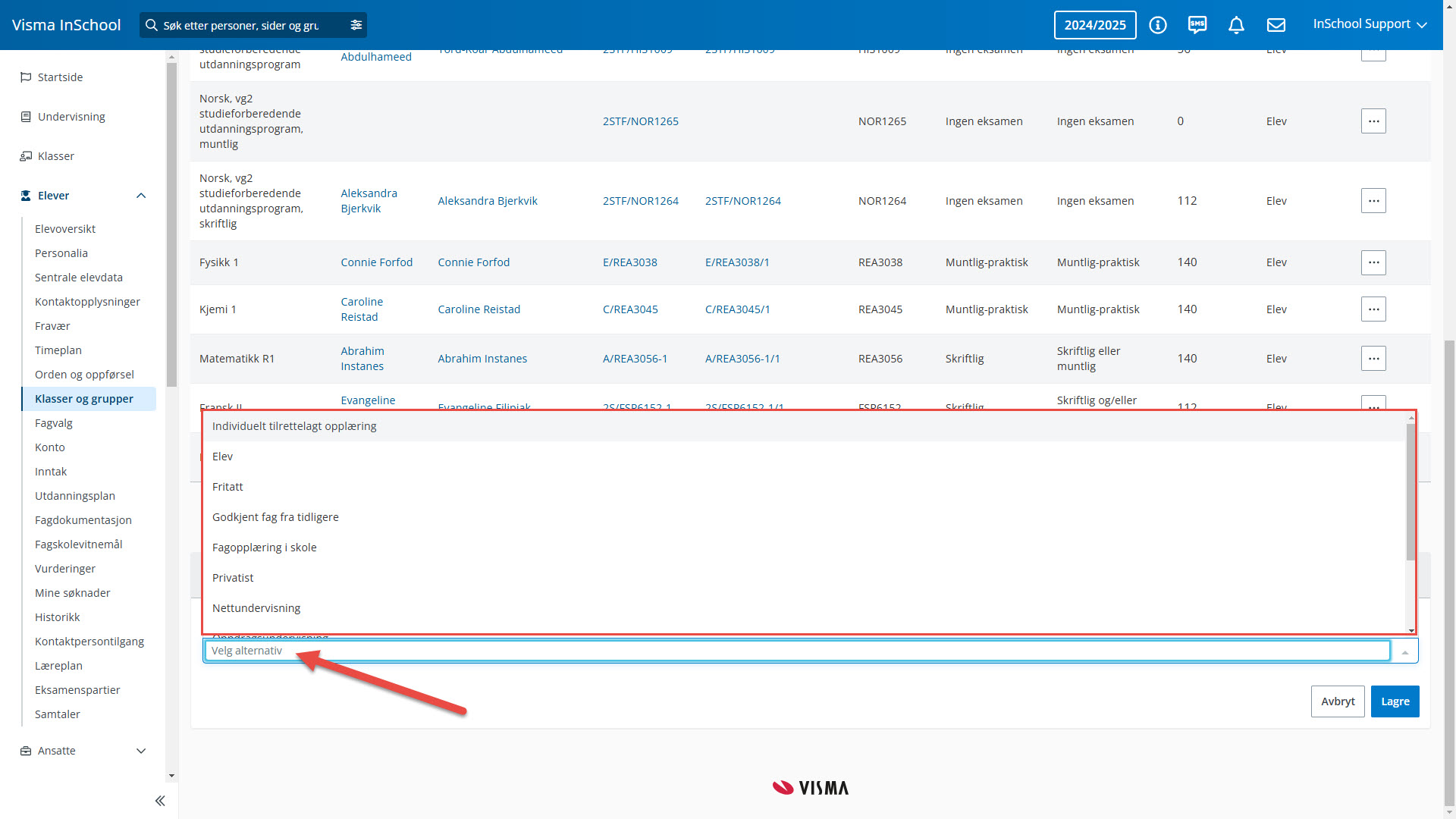This screenshot has height=819, width=1456.
Task: Collapse the Elever sidebar section
Action: pyautogui.click(x=141, y=196)
